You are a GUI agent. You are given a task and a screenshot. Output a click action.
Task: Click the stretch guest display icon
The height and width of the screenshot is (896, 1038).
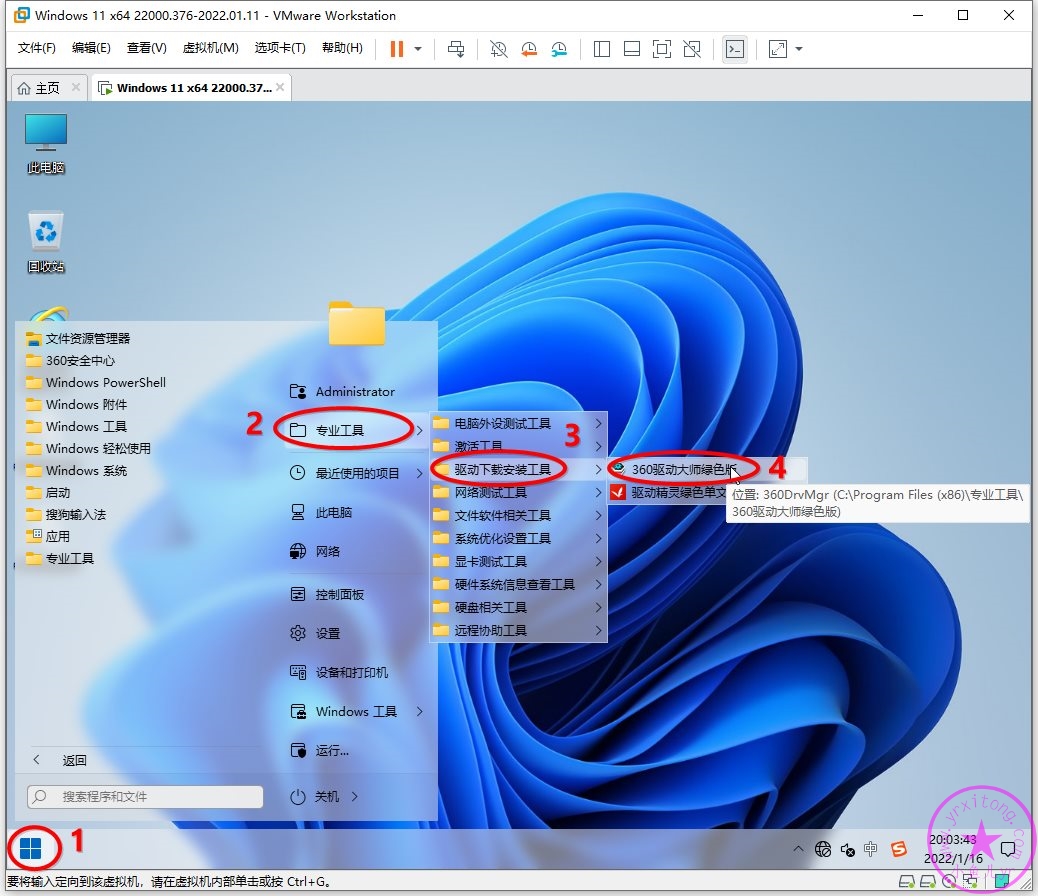point(778,49)
